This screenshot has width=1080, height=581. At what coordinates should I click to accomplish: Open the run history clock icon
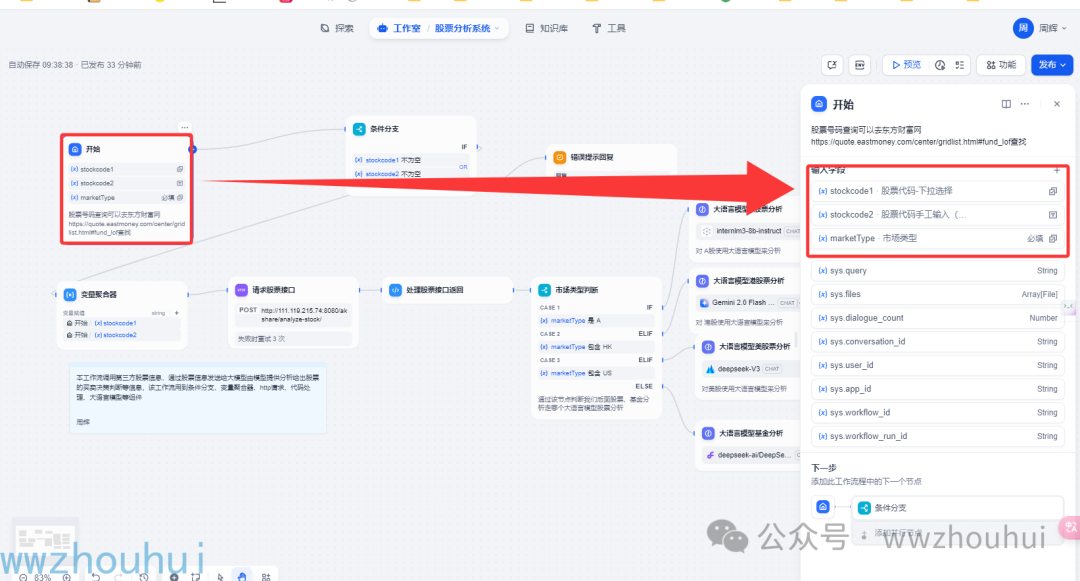coord(940,65)
